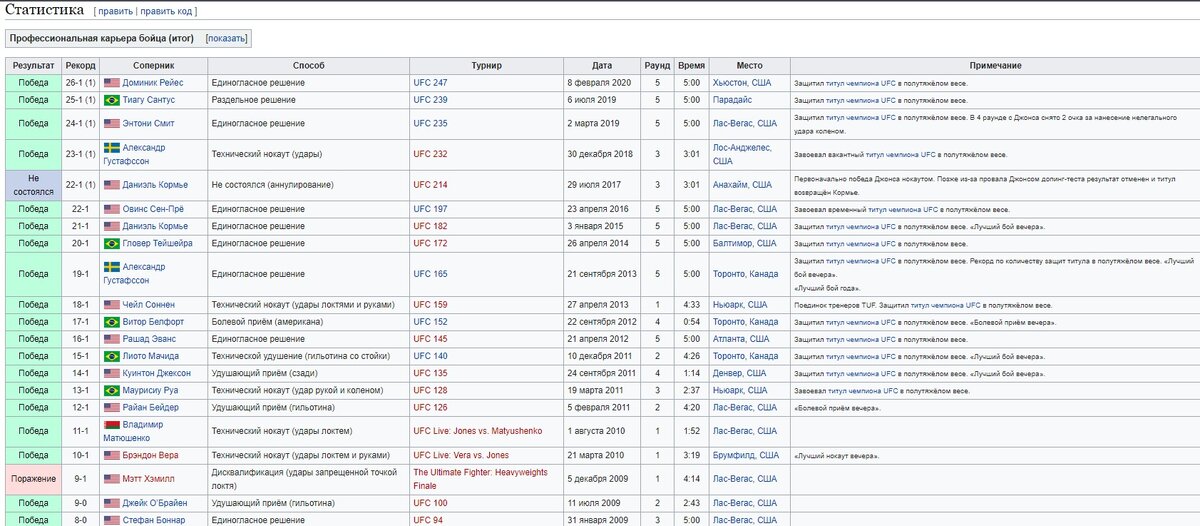1200x526 pixels.
Task: Open the Атланта, США location link
Action: pyautogui.click(x=741, y=339)
